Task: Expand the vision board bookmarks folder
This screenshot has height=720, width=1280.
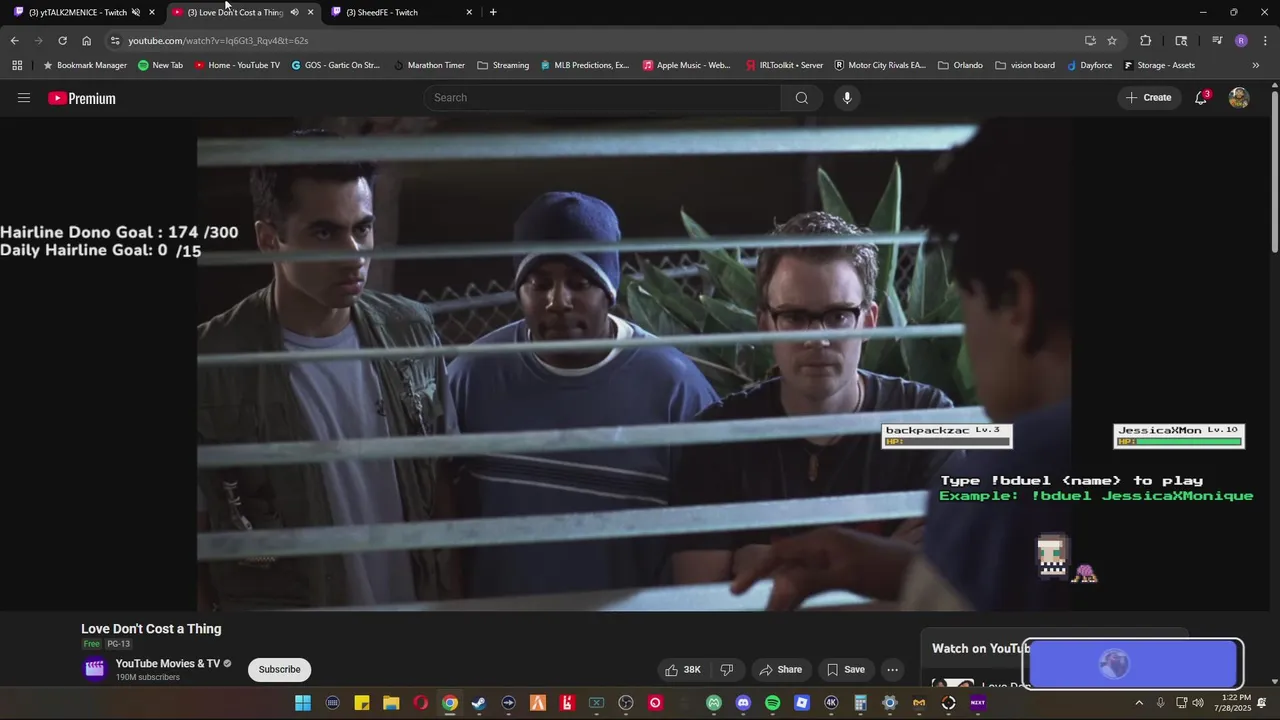Action: click(x=1025, y=65)
